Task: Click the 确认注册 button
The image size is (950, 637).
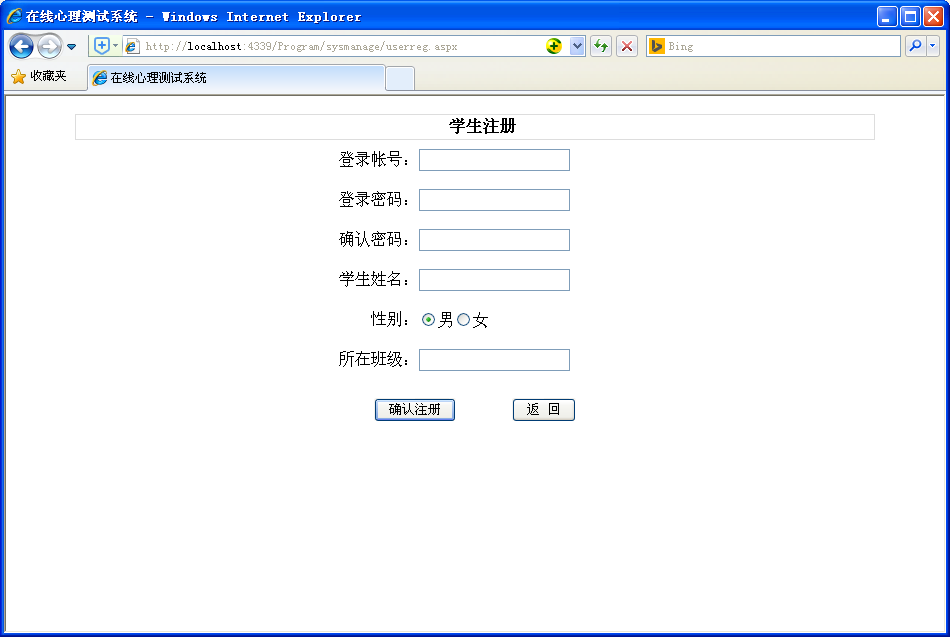Action: pos(415,410)
